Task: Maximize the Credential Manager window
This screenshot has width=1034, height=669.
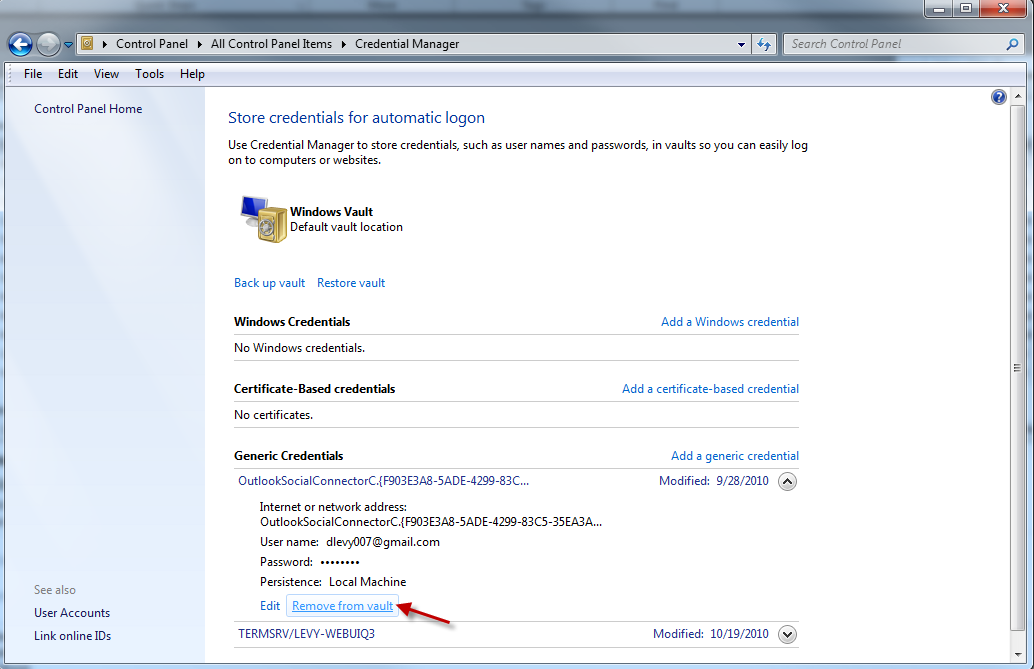Action: point(966,9)
